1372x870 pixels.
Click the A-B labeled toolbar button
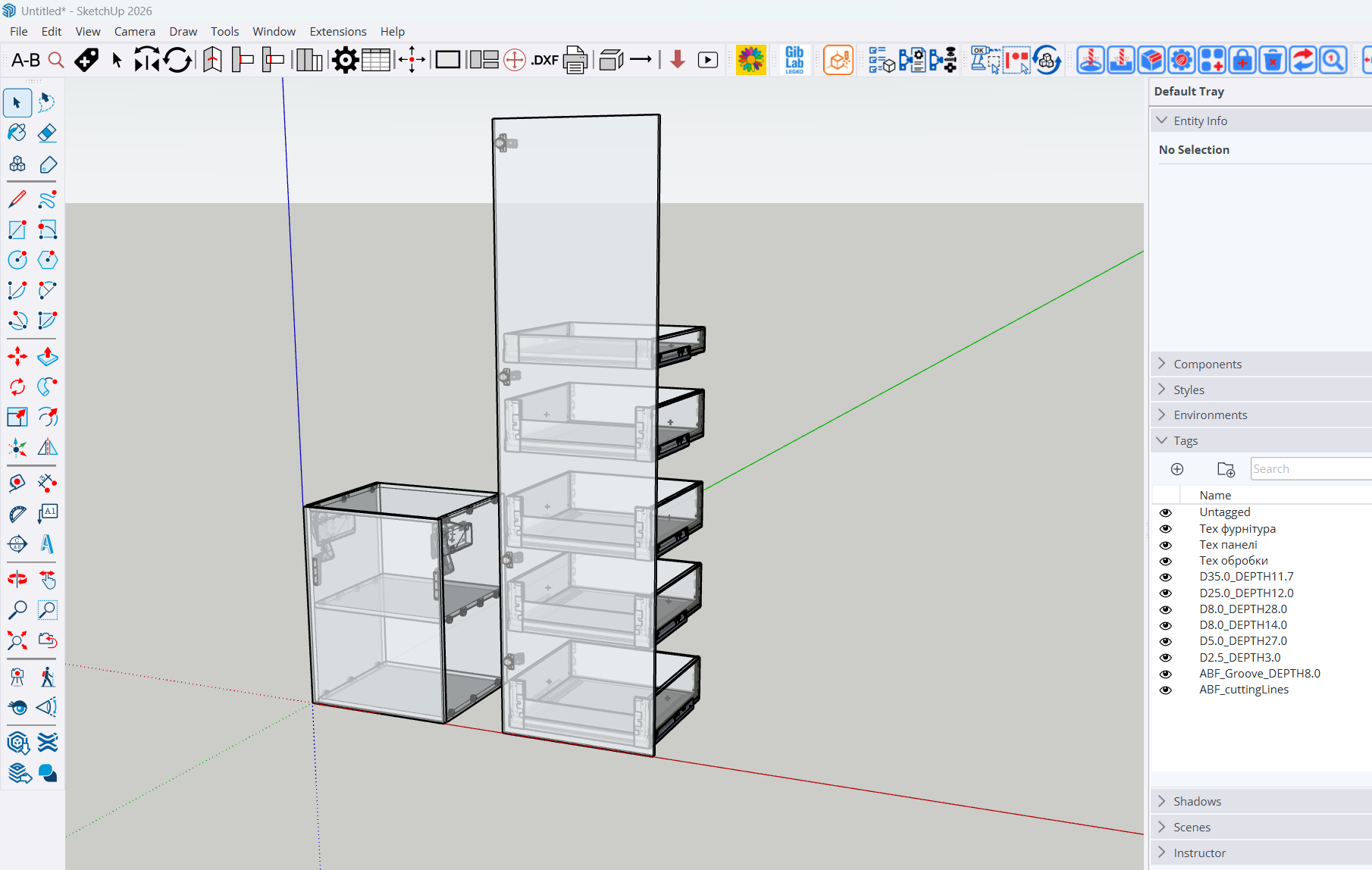point(26,60)
